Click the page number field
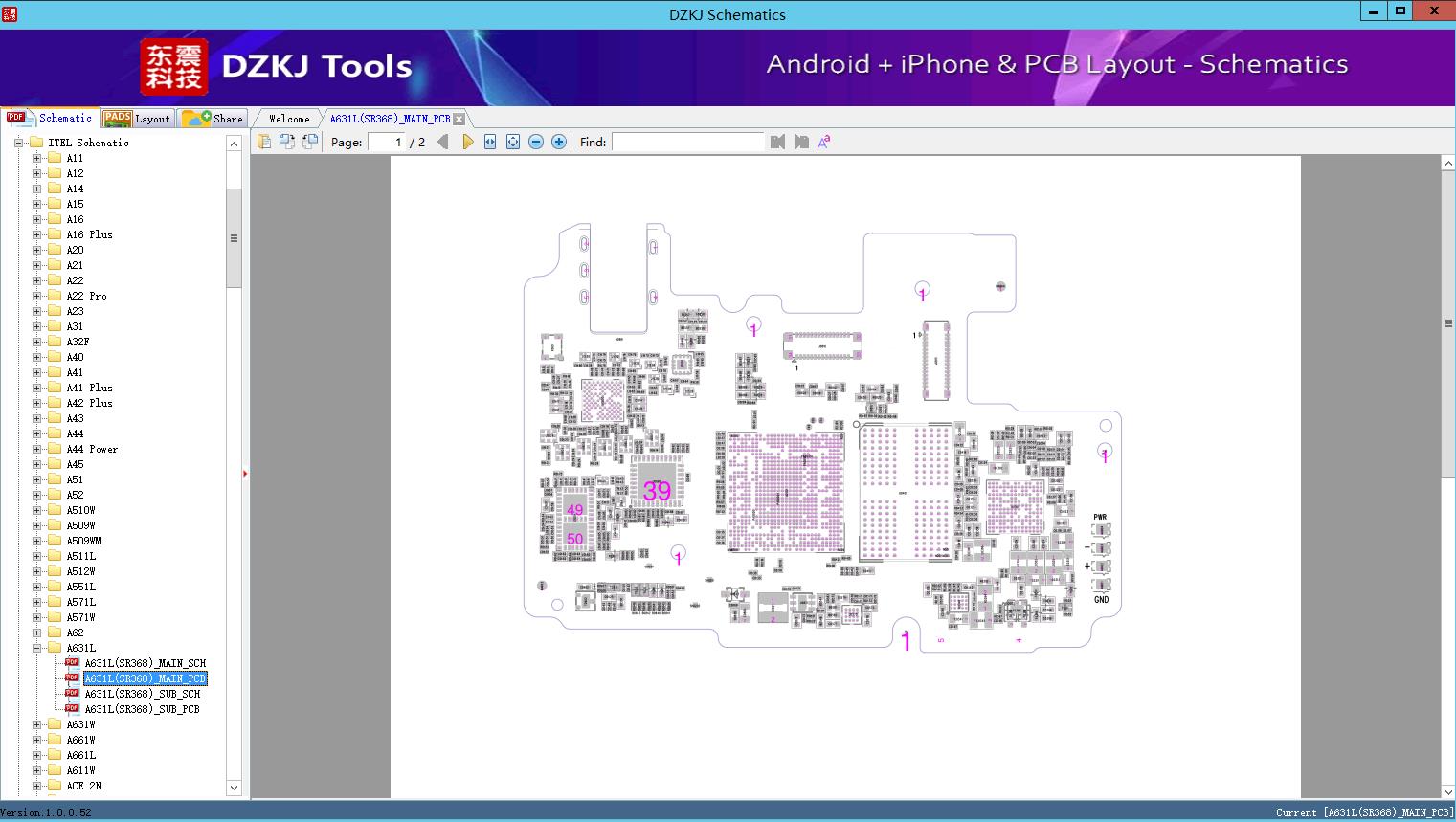This screenshot has width=1456, height=822. (387, 142)
